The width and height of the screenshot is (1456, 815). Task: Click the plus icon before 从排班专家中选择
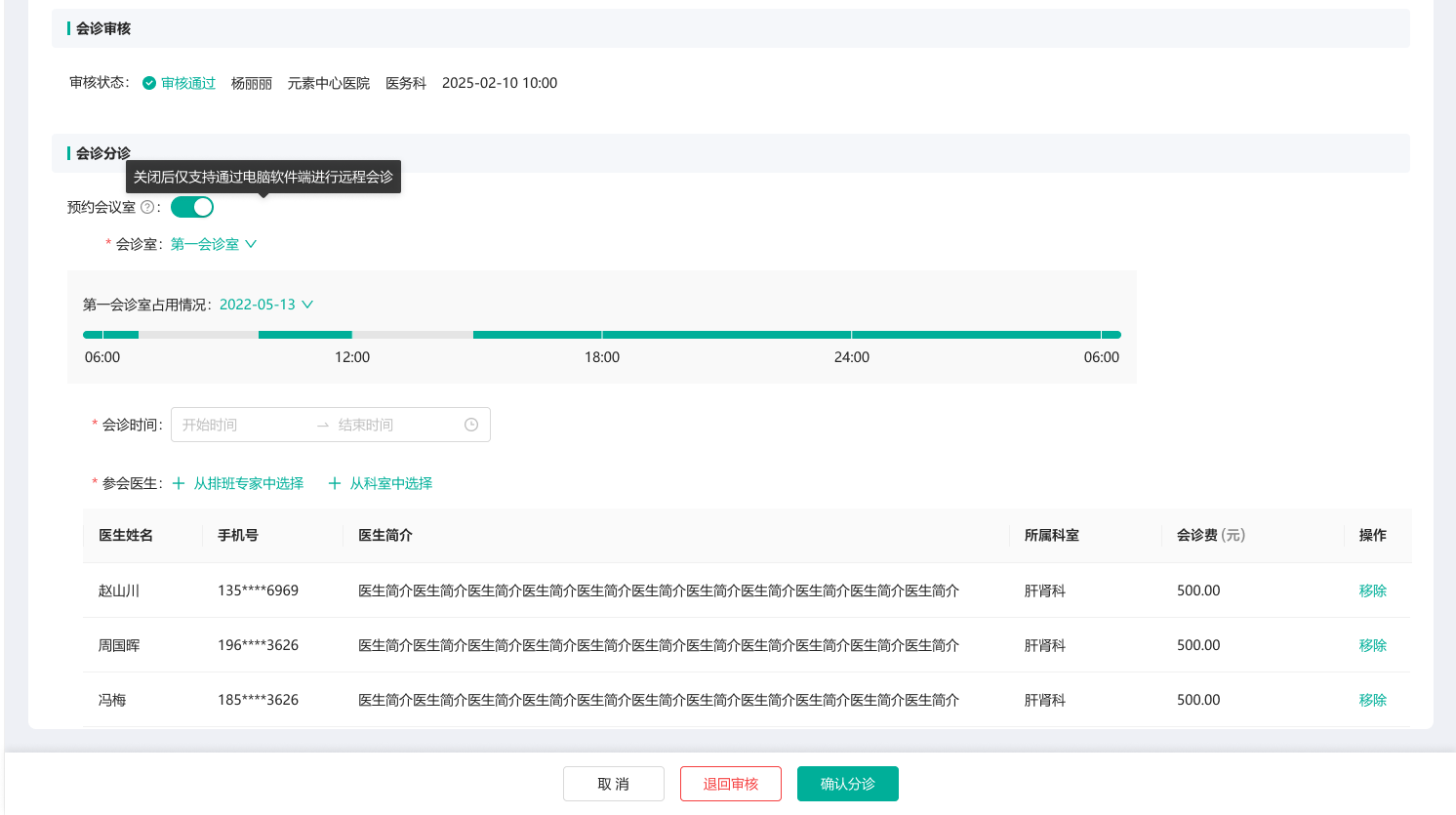(x=179, y=483)
